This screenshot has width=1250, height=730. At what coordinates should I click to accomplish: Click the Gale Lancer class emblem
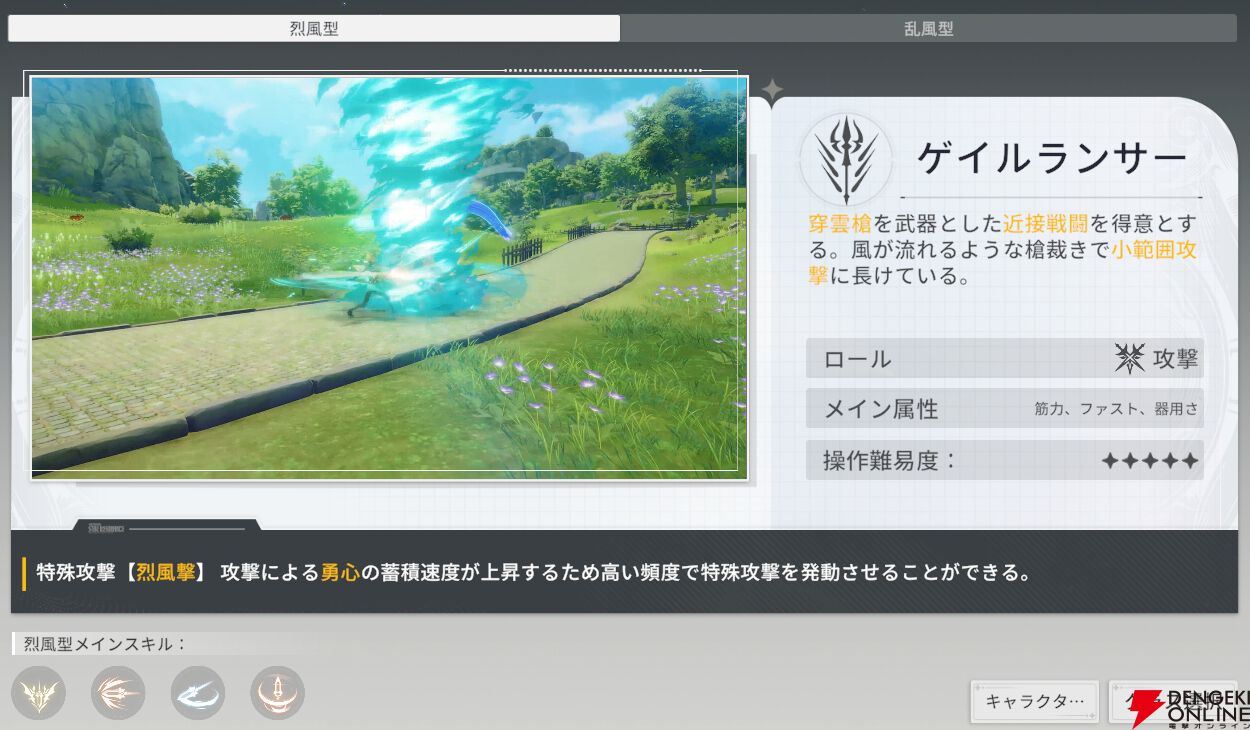(846, 160)
